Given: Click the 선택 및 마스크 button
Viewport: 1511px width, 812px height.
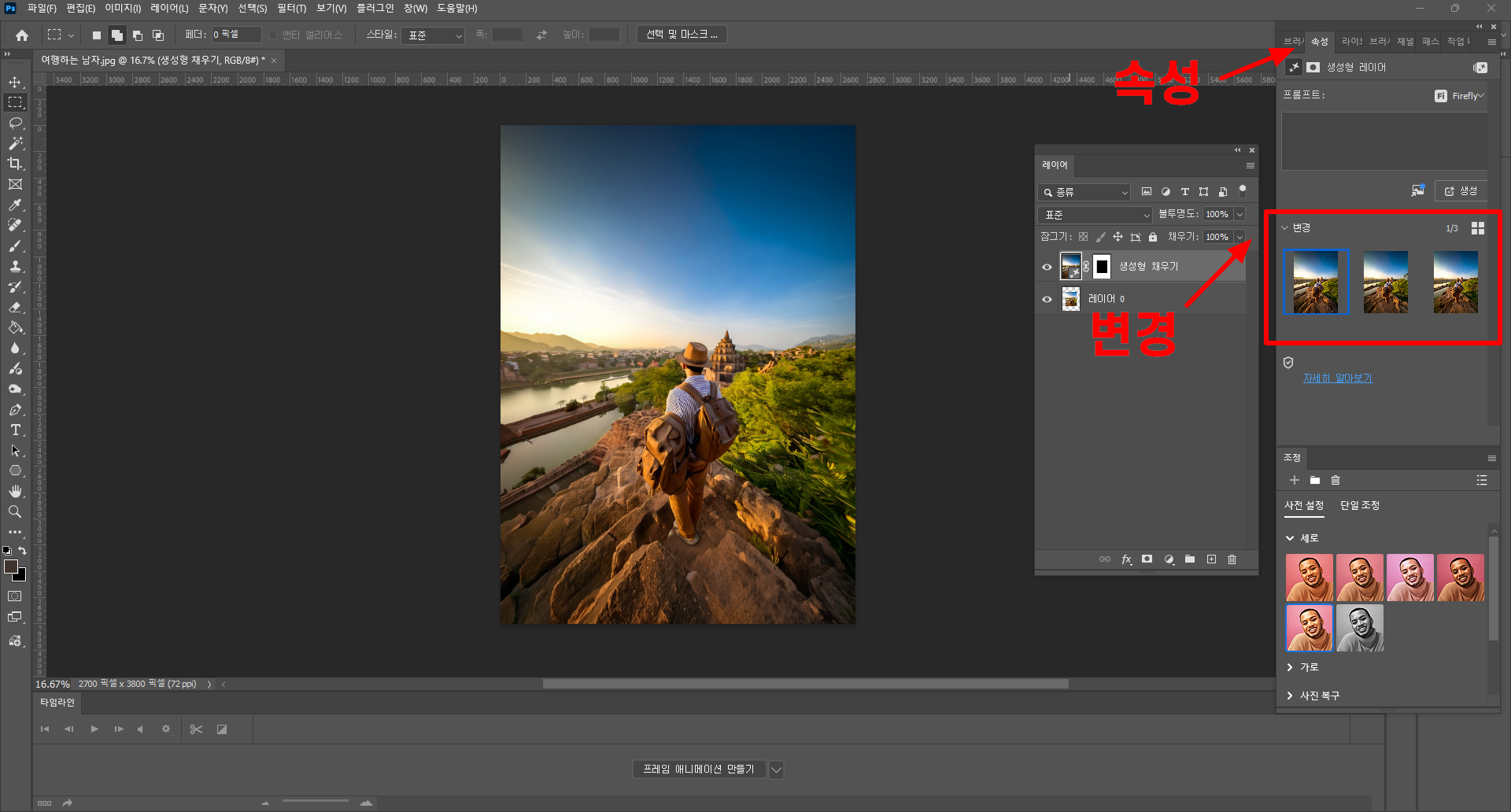Looking at the screenshot, I should [682, 35].
